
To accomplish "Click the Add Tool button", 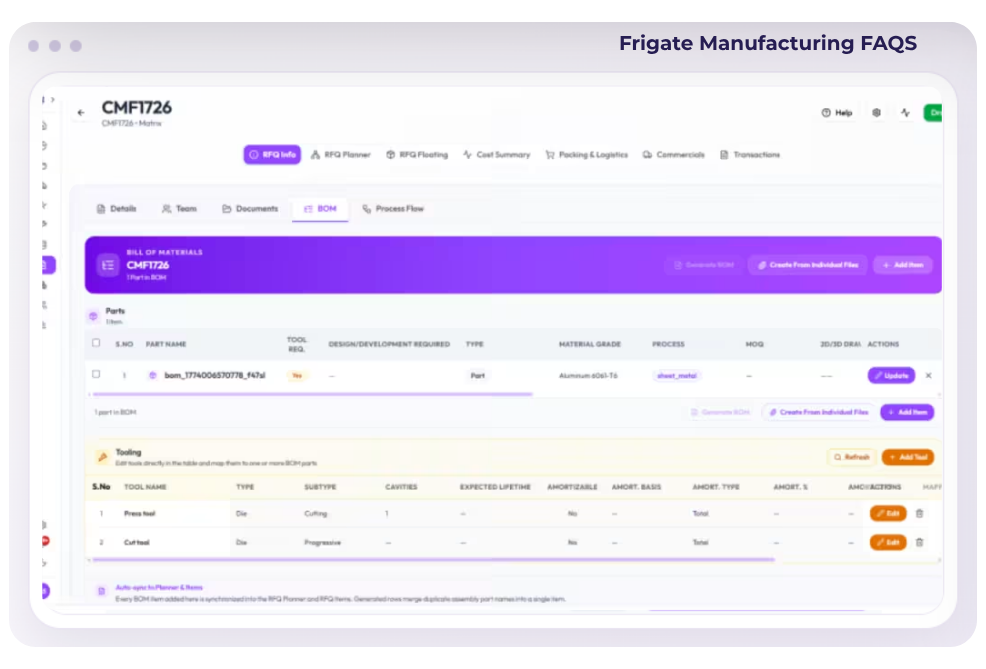I will point(907,457).
